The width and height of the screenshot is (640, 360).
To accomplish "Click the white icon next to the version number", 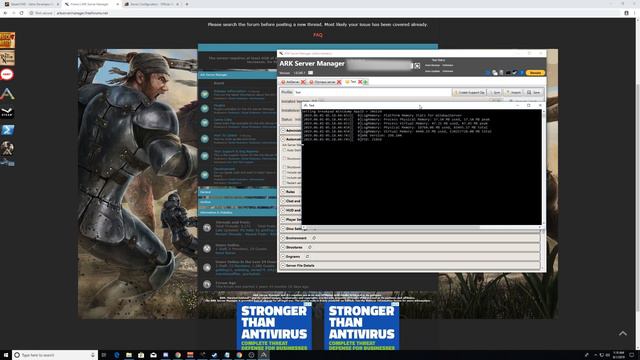I will click(x=311, y=73).
